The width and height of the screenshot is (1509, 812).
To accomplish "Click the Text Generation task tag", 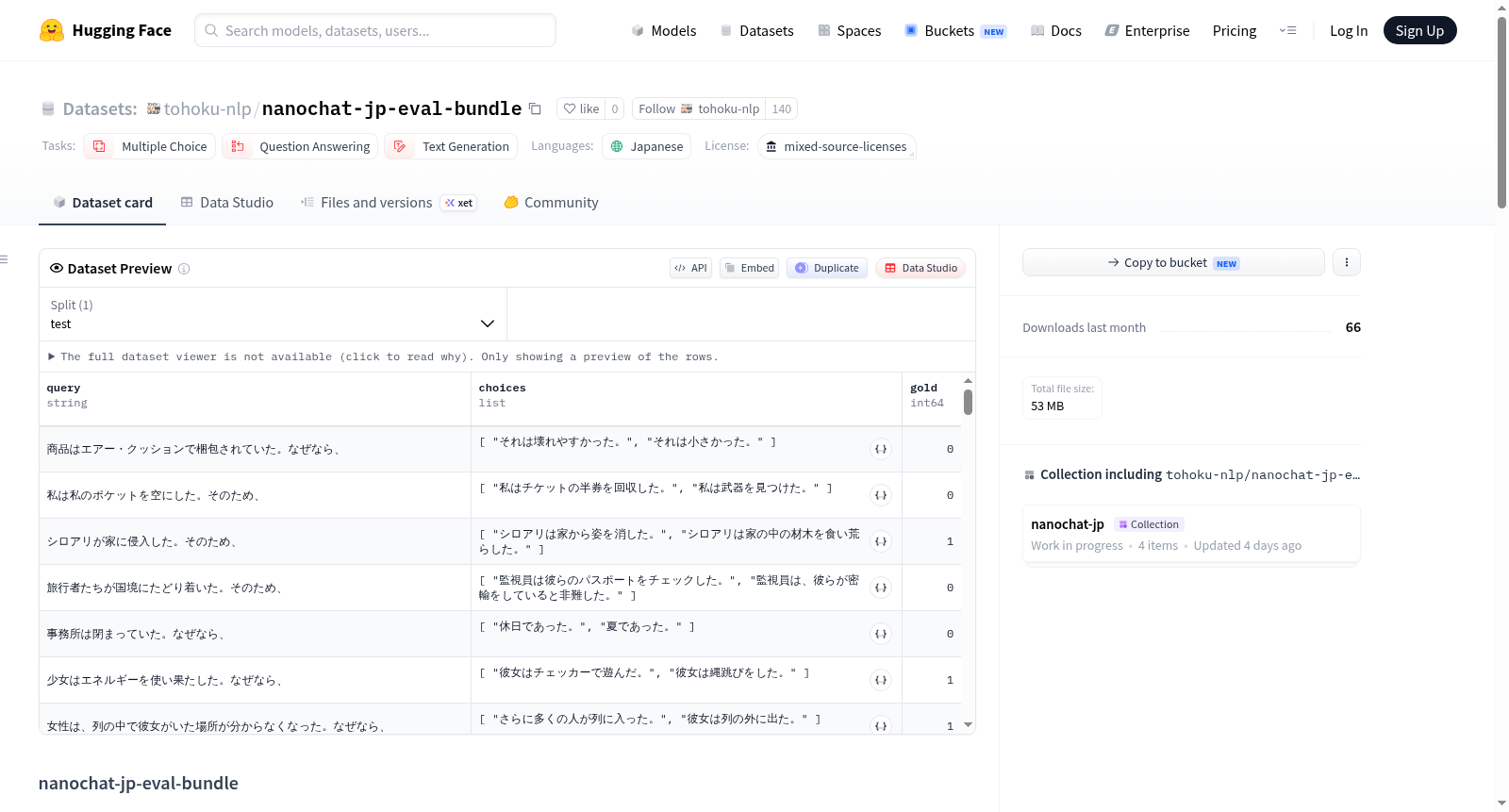I will pyautogui.click(x=451, y=146).
